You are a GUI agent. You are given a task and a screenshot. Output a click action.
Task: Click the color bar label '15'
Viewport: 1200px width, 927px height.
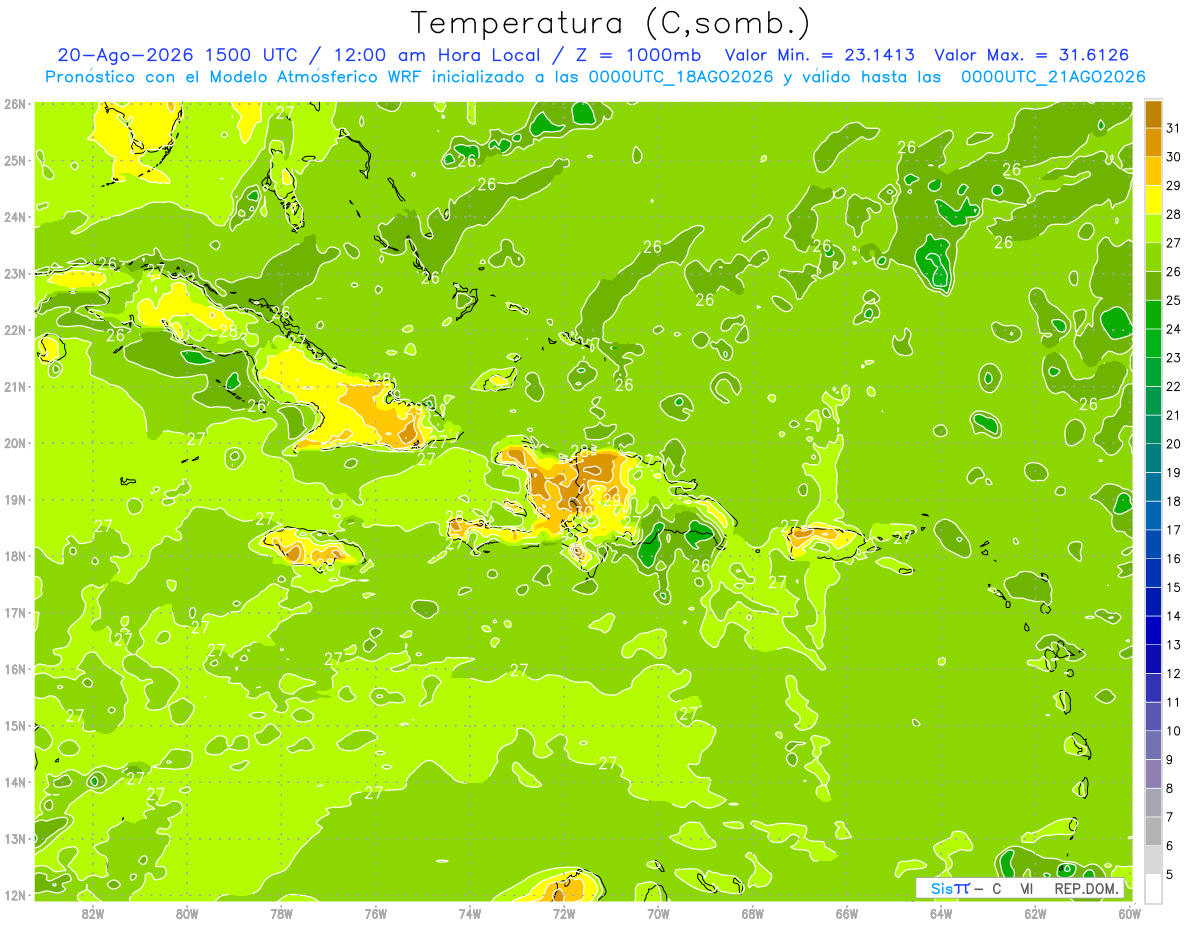(x=1173, y=587)
